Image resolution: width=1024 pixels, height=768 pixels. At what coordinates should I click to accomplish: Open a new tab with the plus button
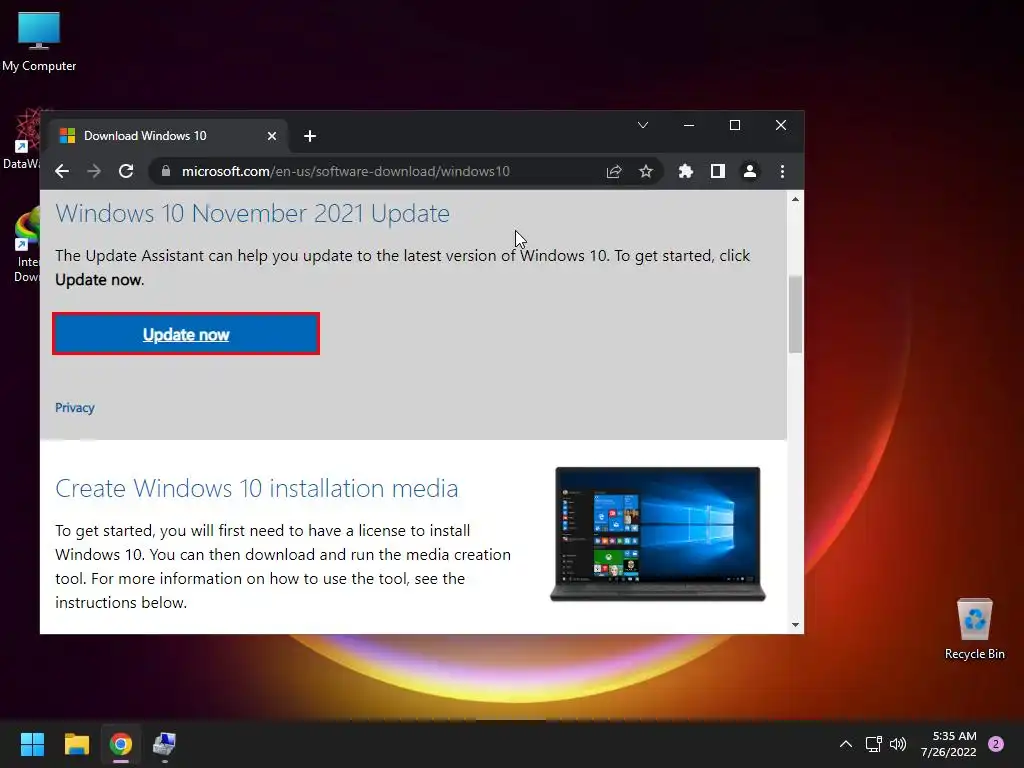click(x=310, y=136)
